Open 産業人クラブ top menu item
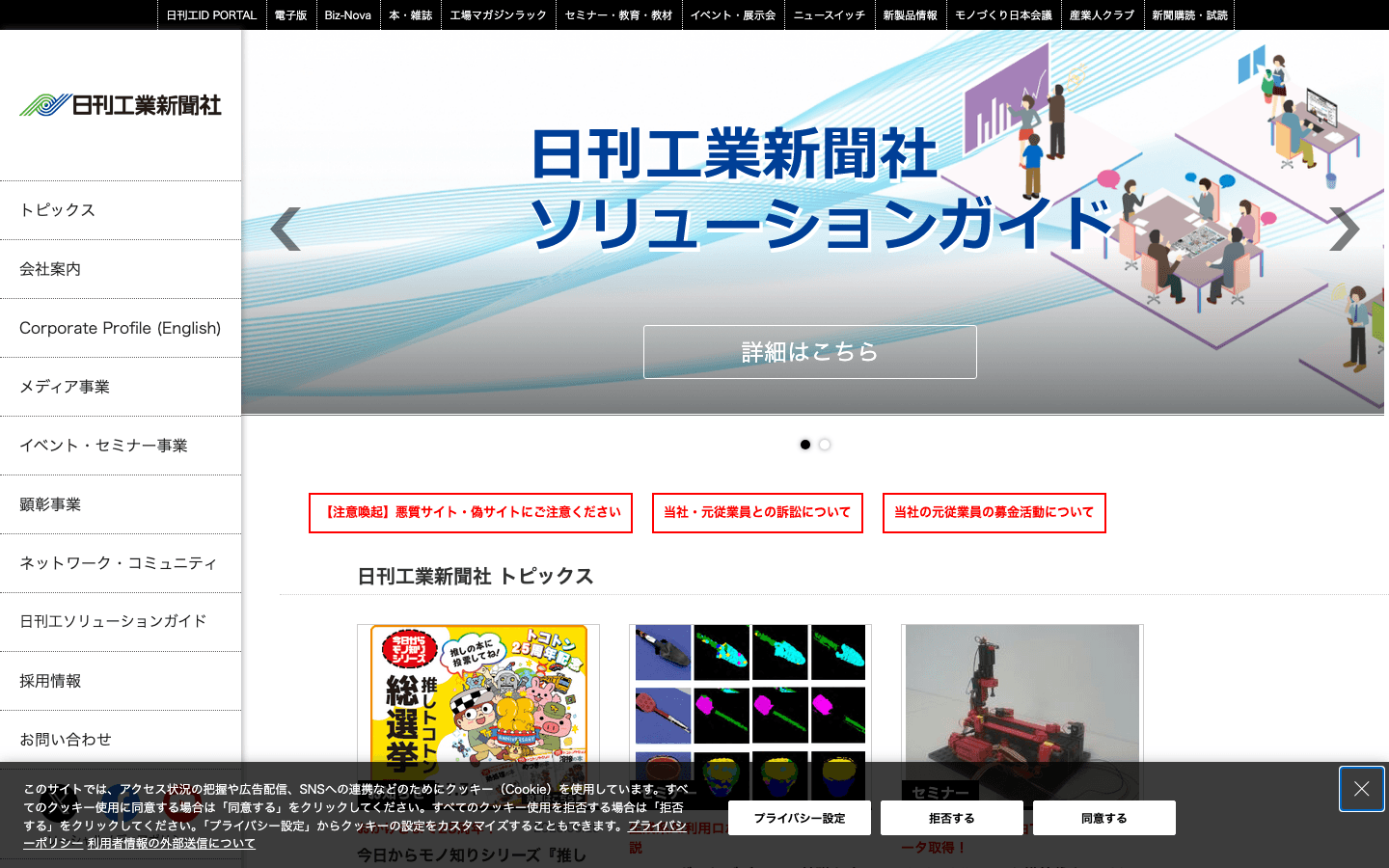Image resolution: width=1389 pixels, height=868 pixels. click(1103, 15)
